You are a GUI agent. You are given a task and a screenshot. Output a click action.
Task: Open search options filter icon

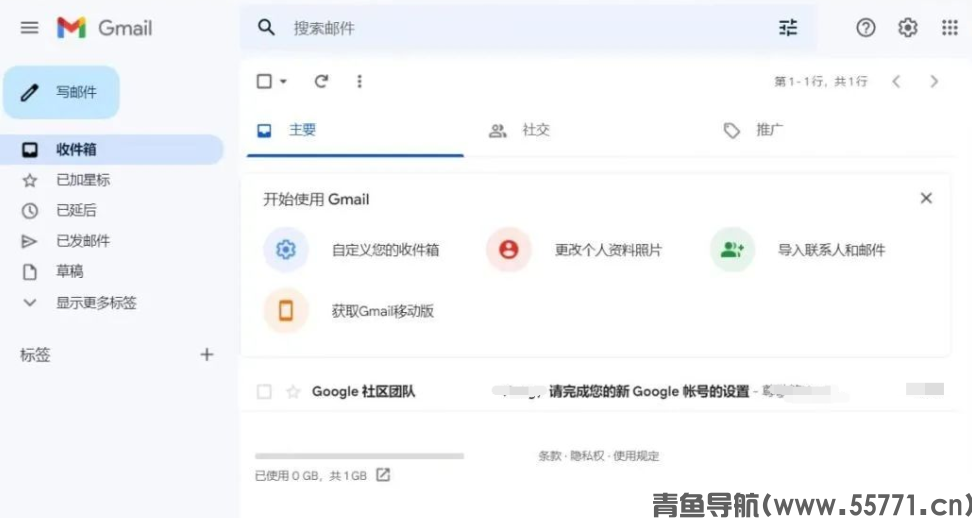(788, 28)
